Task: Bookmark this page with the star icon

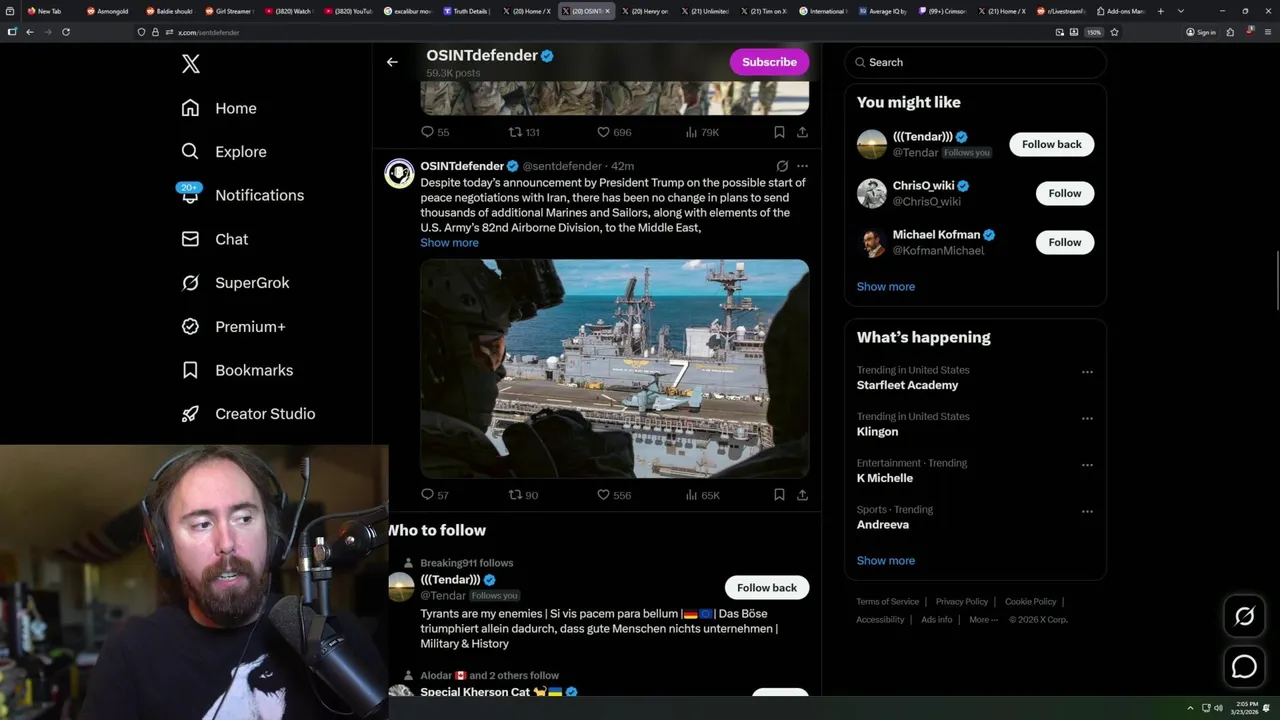Action: [x=1114, y=32]
